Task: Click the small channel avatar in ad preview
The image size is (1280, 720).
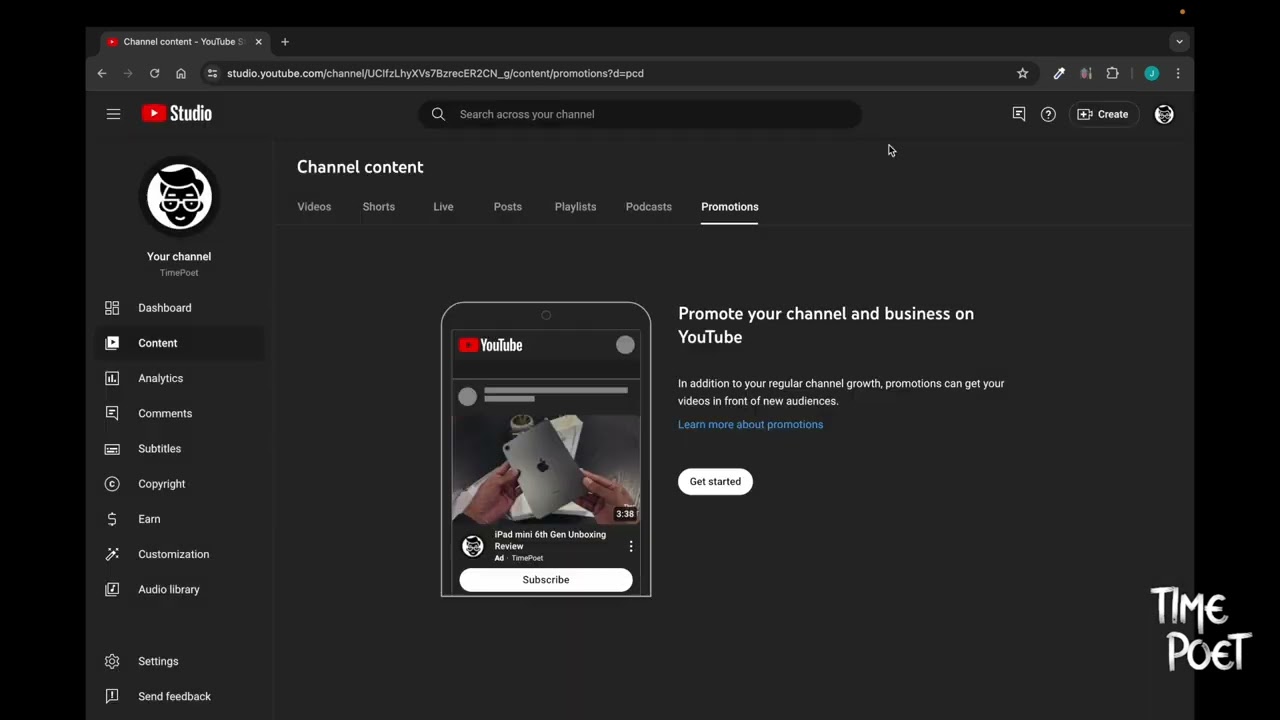Action: 473,546
